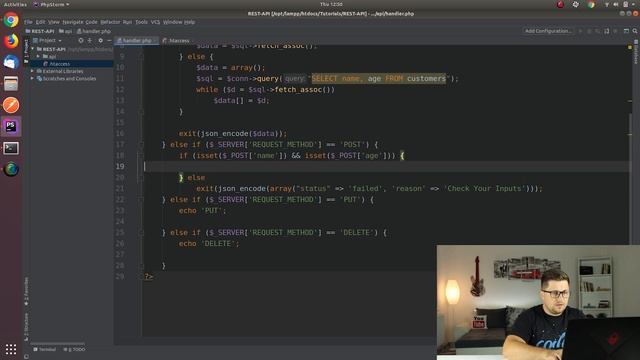Open the File menu
The image size is (640, 360).
click(28, 22)
